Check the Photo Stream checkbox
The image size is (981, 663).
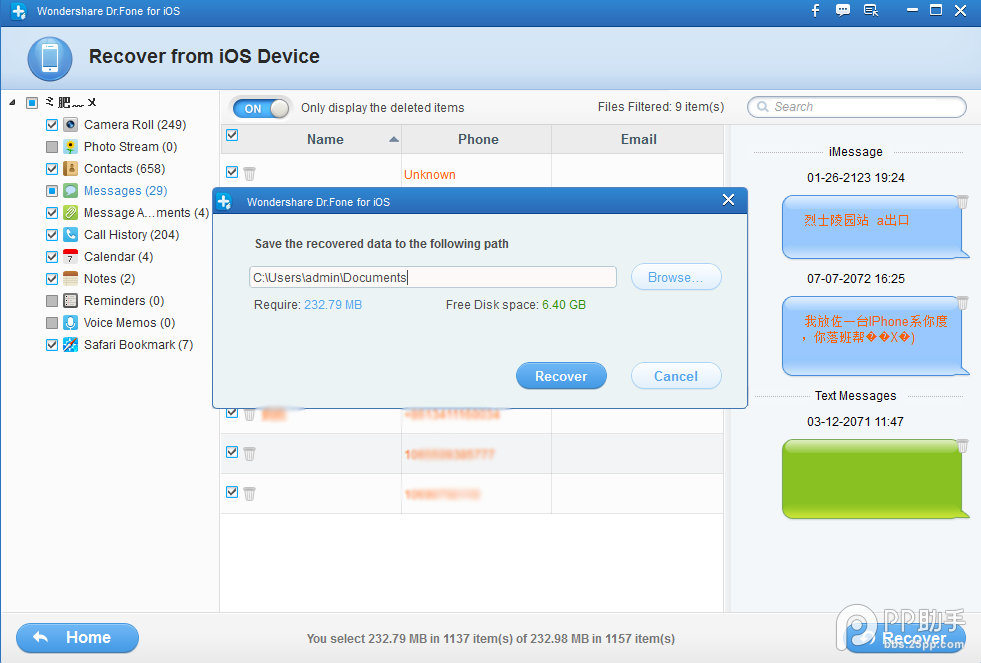point(52,146)
